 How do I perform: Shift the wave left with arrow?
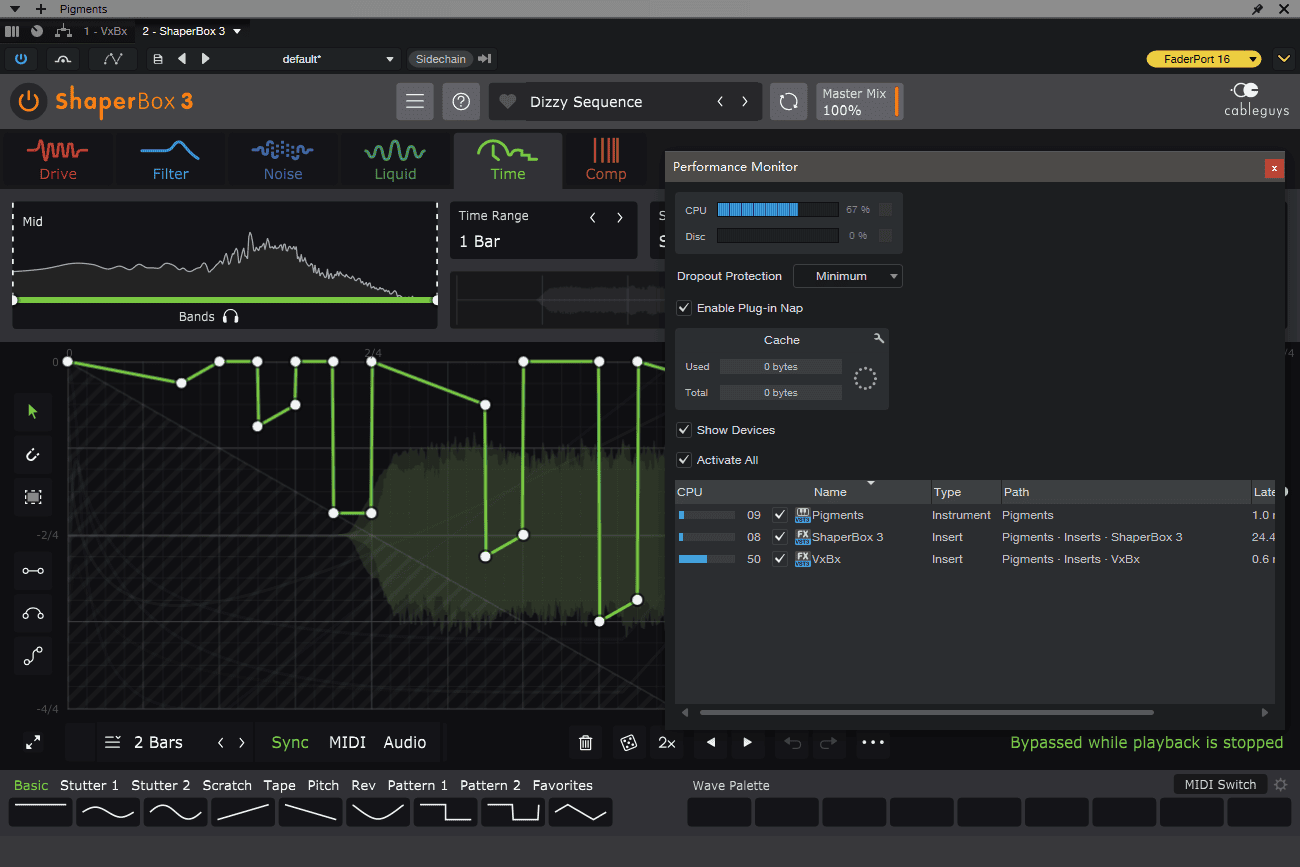coord(711,742)
